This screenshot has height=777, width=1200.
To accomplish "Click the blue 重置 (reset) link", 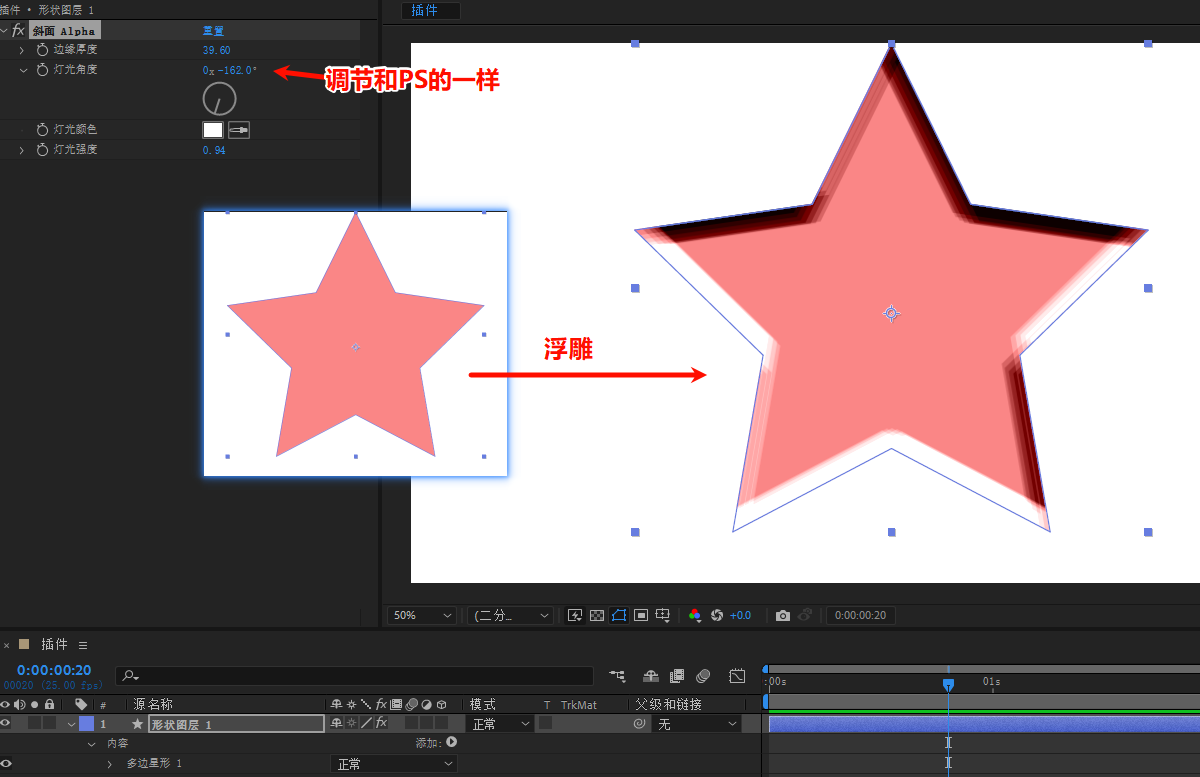I will (x=213, y=31).
